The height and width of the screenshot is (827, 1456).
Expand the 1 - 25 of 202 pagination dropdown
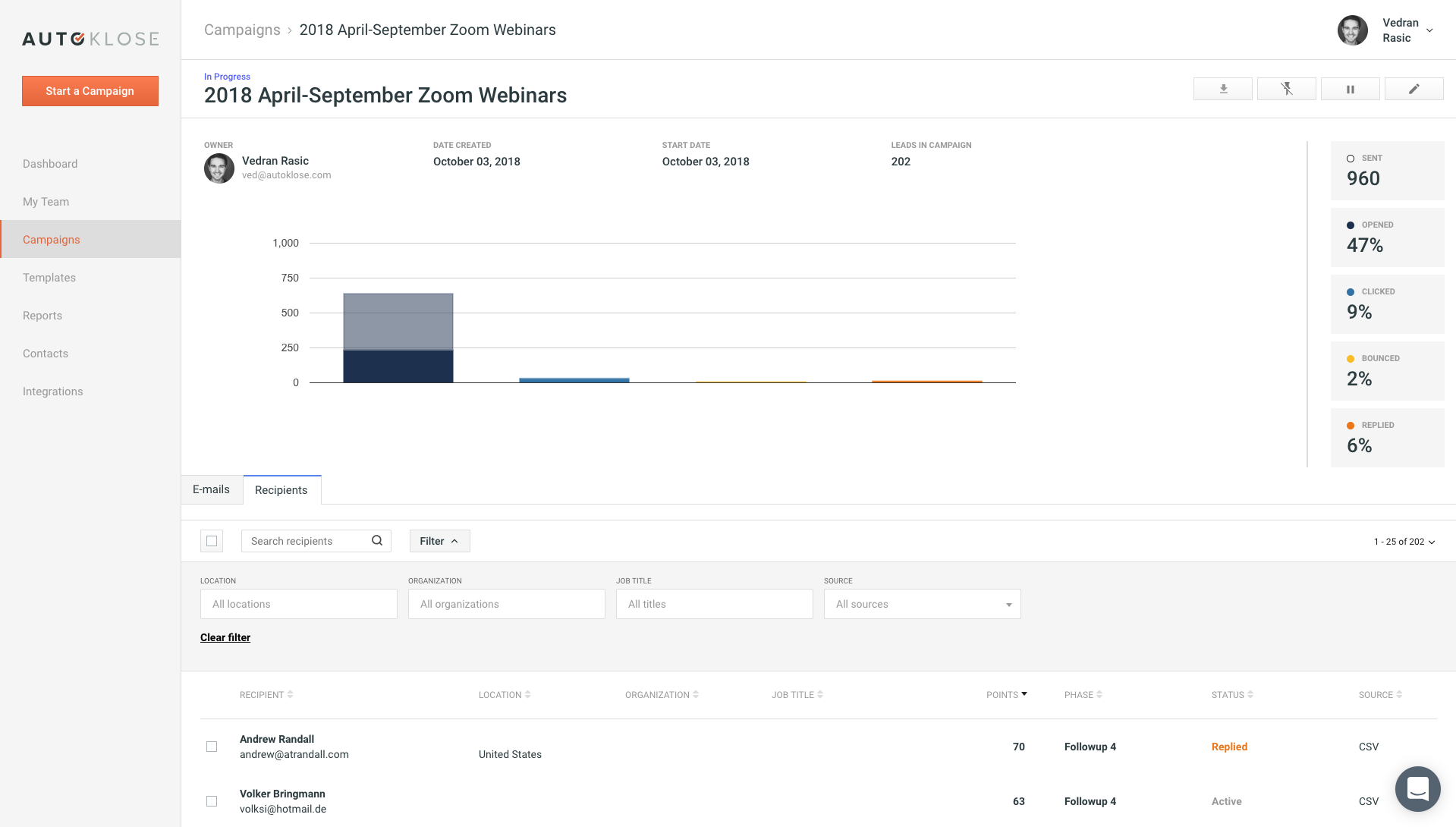(x=1404, y=542)
